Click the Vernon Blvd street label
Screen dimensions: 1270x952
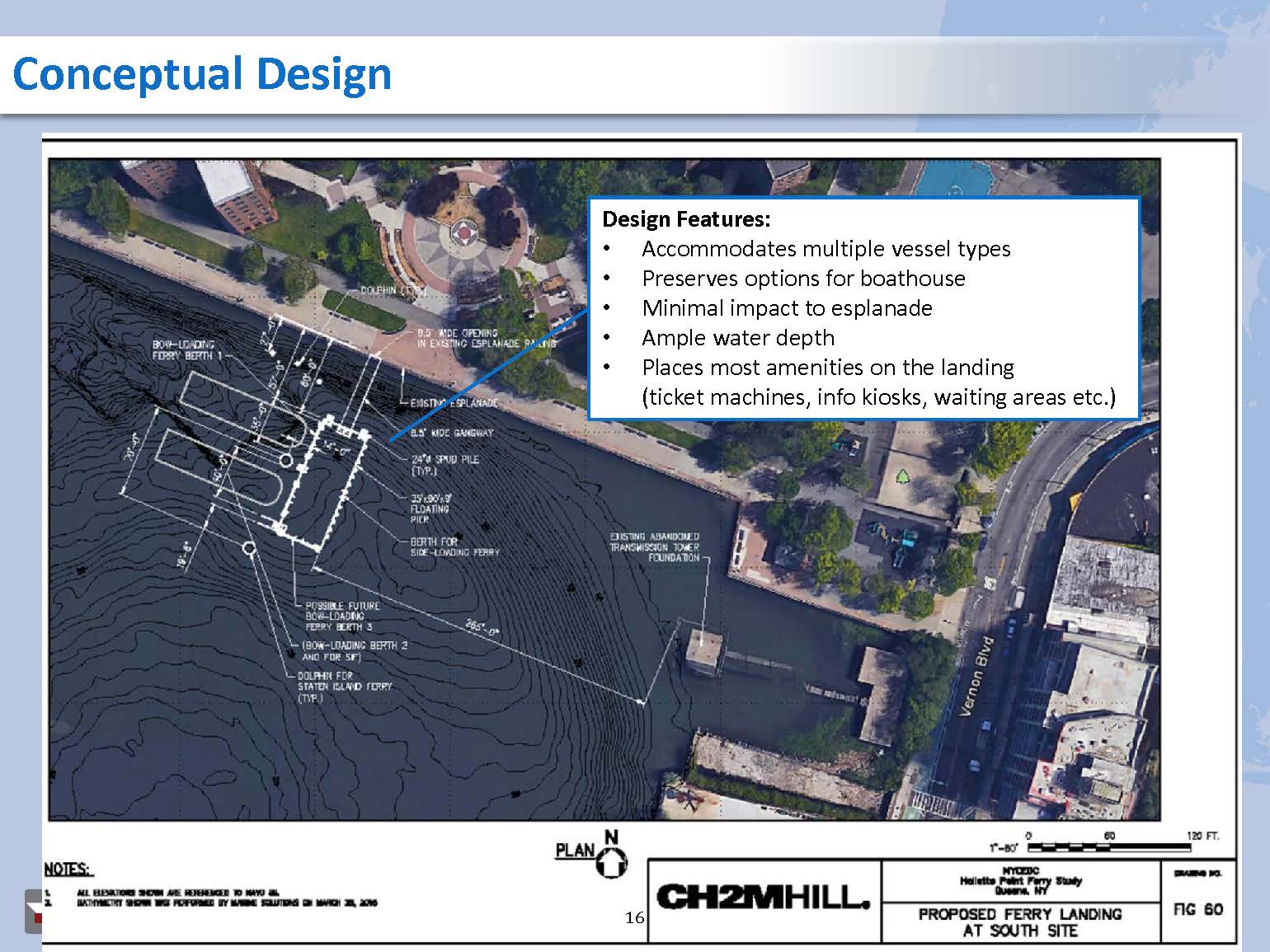pos(977,676)
